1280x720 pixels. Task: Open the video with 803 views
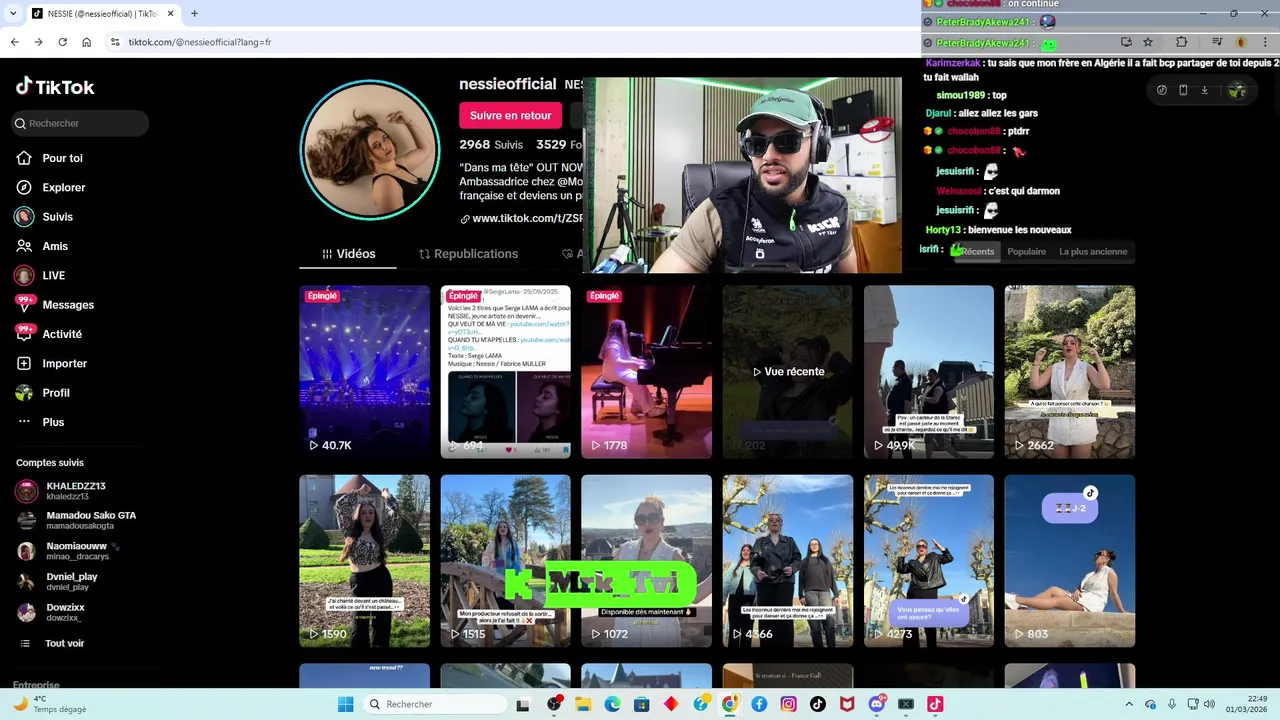(x=1069, y=561)
